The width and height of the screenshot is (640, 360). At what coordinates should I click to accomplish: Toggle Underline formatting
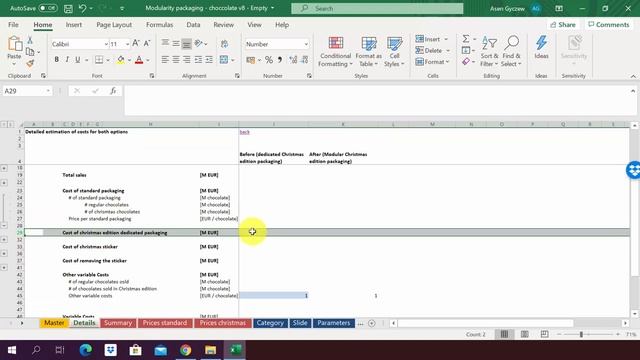pyautogui.click(x=78, y=60)
